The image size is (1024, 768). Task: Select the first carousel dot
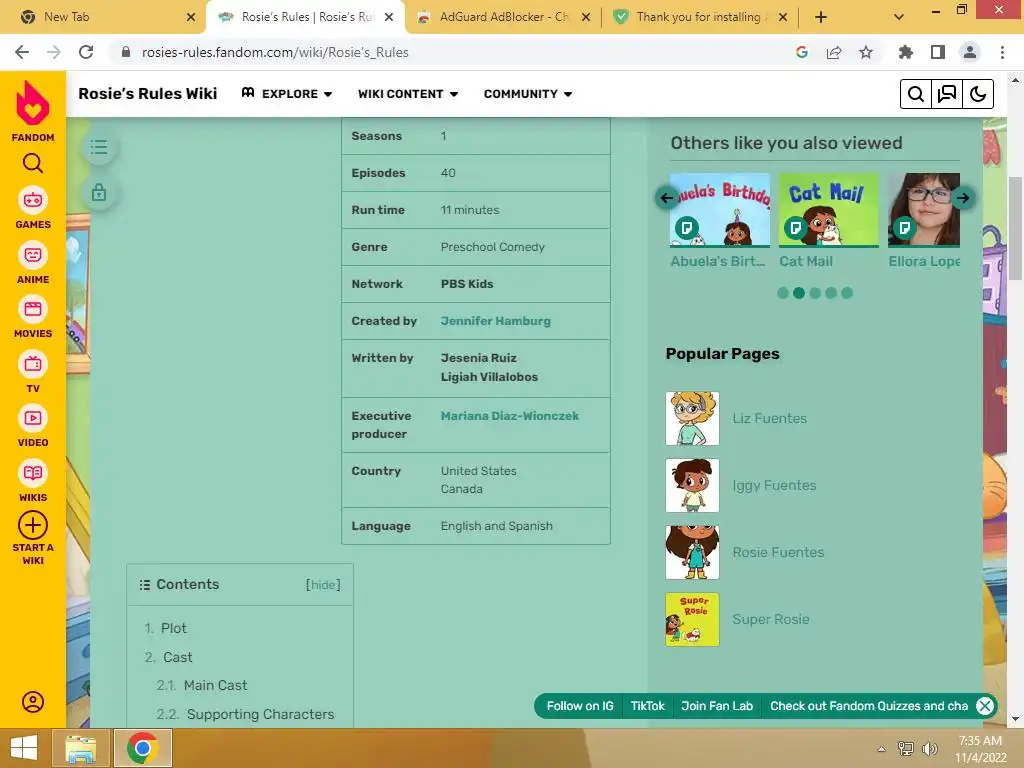[x=782, y=293]
